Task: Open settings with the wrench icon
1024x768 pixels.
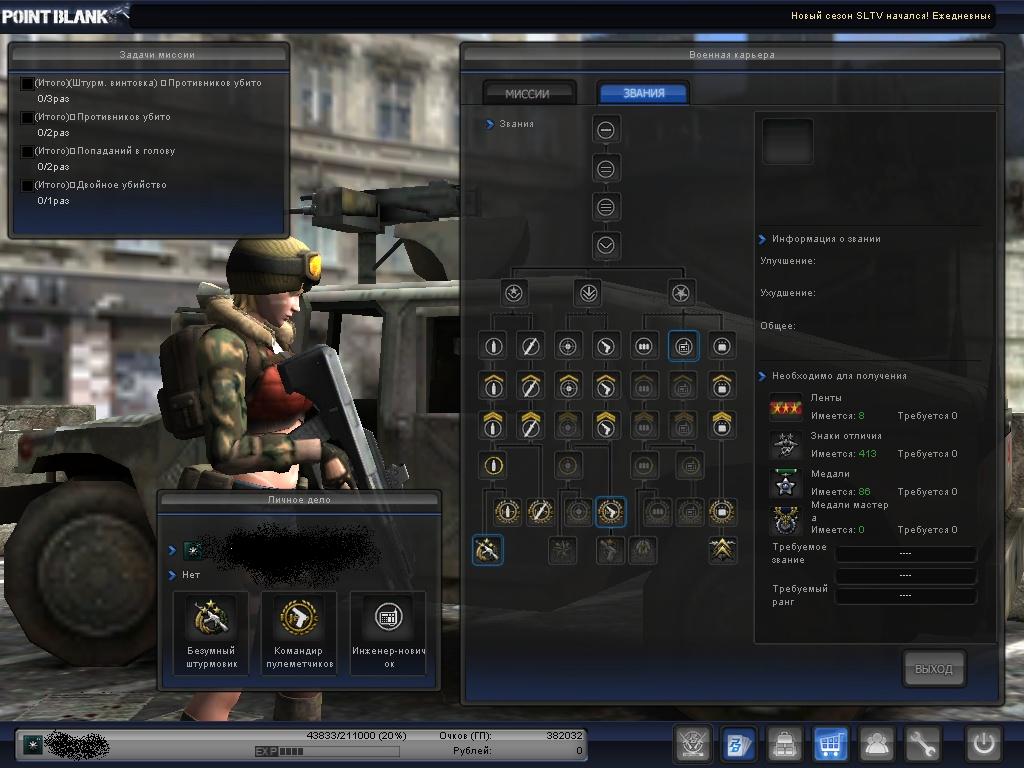Action: 921,743
